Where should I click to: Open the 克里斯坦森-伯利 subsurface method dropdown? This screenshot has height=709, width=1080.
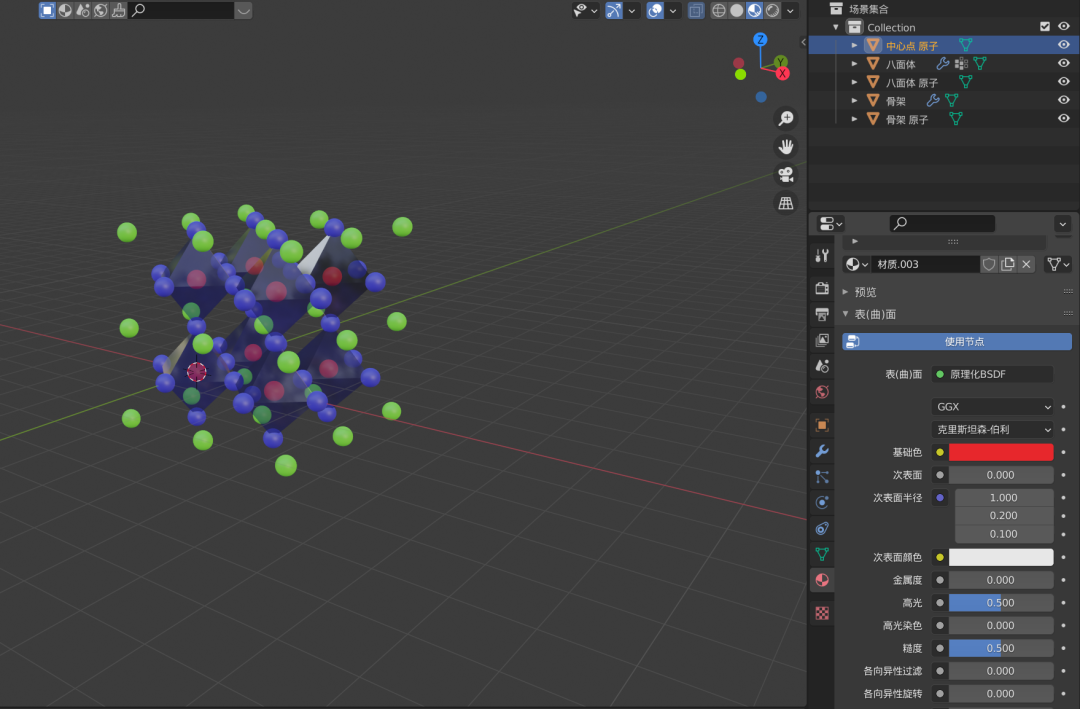pos(993,429)
